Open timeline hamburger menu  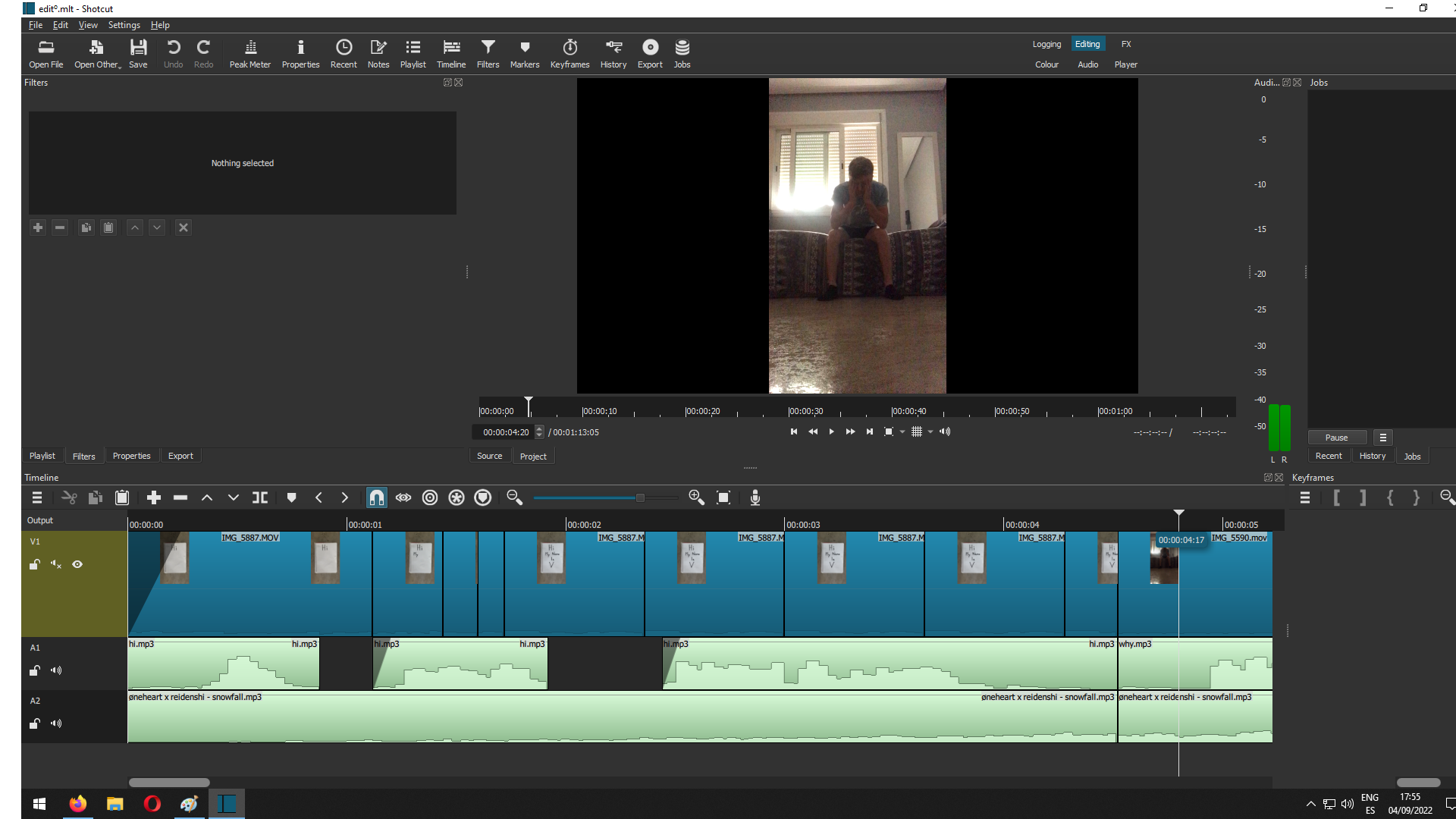tap(36, 497)
